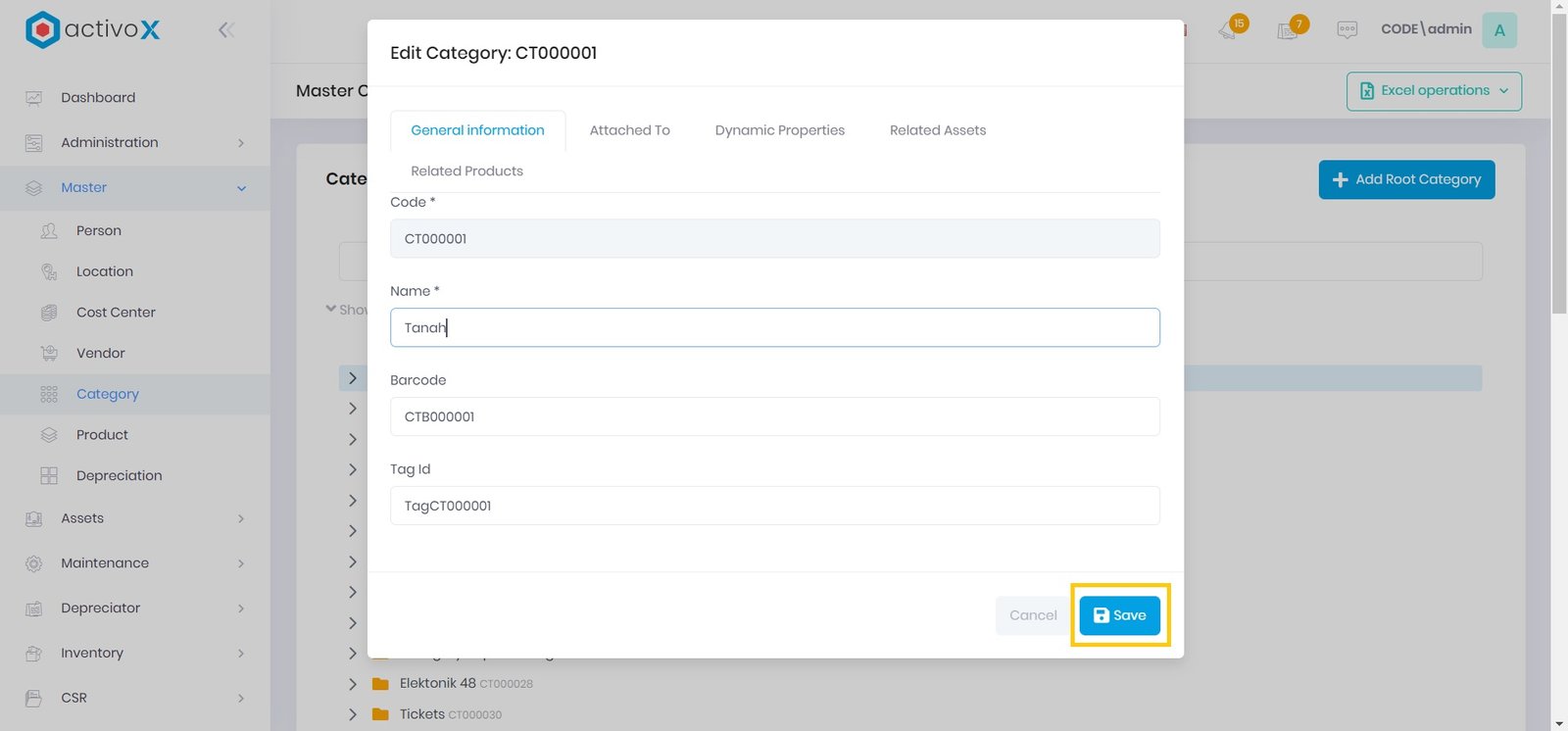1568x731 pixels.
Task: Click the Barcode input field
Action: pyautogui.click(x=774, y=416)
